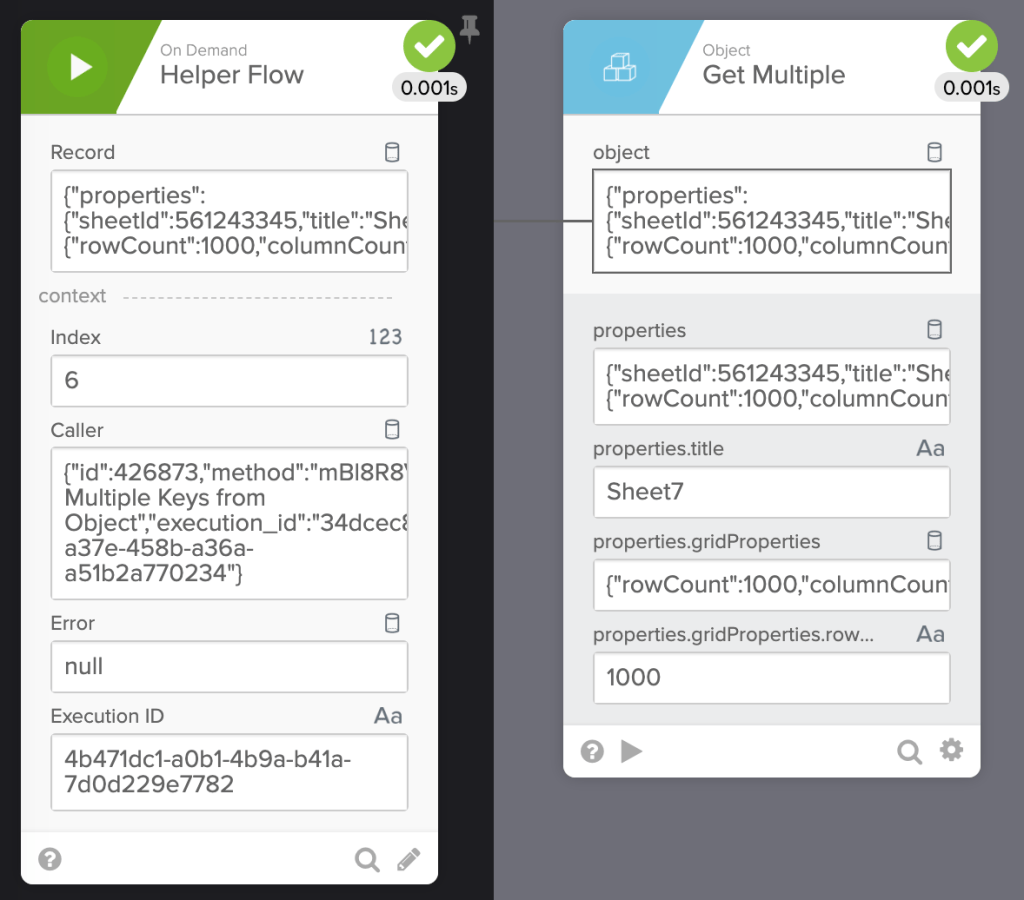Image resolution: width=1024 pixels, height=900 pixels.
Task: Click the green success checkmark on Helper Flow
Action: click(428, 45)
